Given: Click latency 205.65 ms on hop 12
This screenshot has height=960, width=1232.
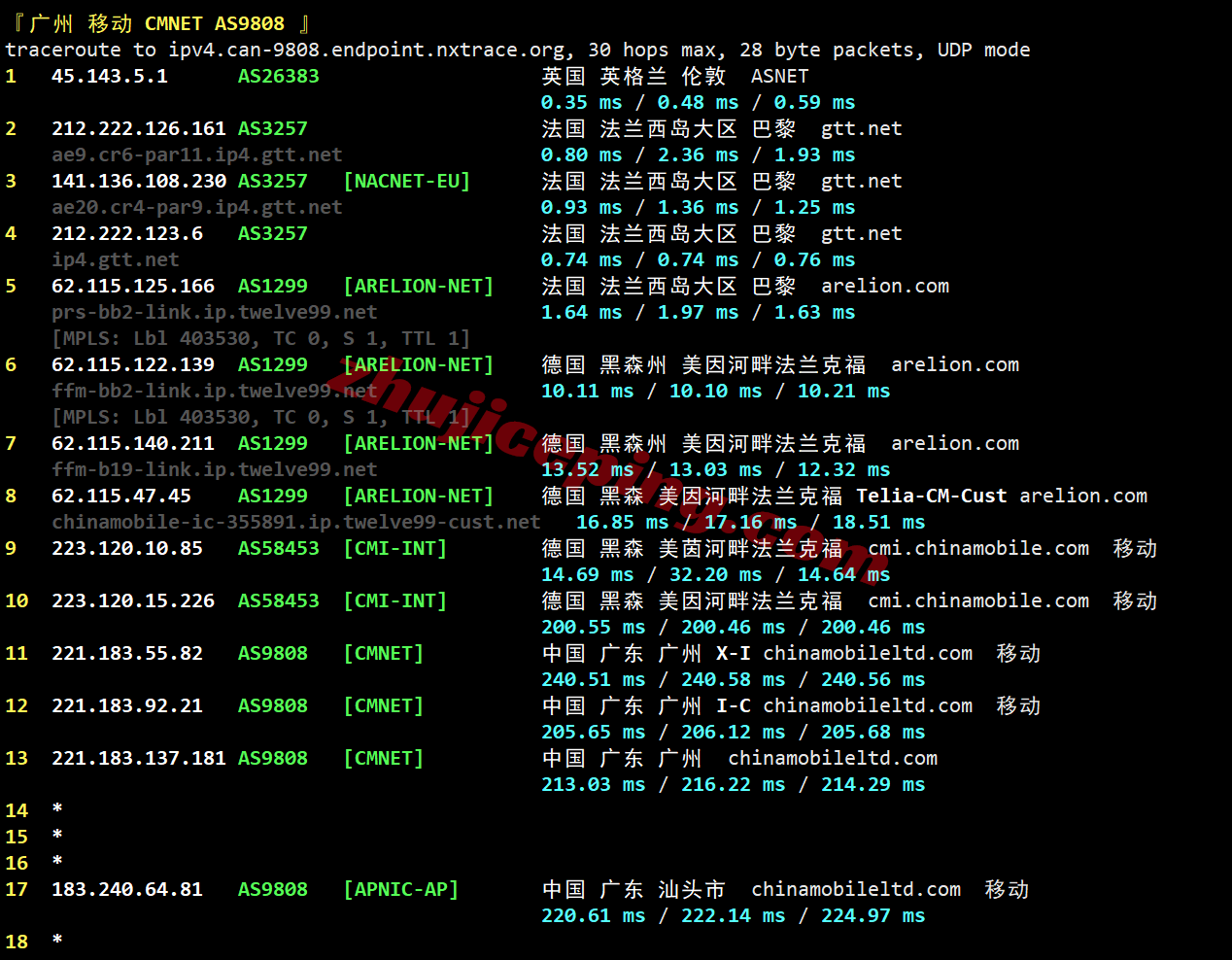Looking at the screenshot, I should pyautogui.click(x=594, y=732).
